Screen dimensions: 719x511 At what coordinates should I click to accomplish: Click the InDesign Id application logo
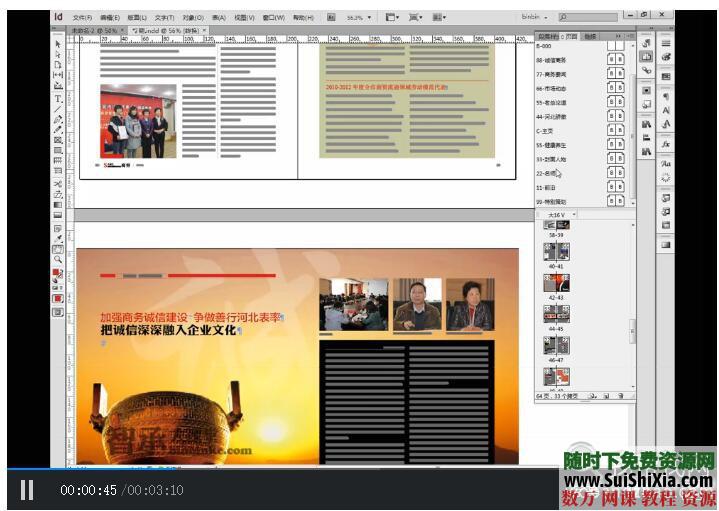(x=58, y=17)
